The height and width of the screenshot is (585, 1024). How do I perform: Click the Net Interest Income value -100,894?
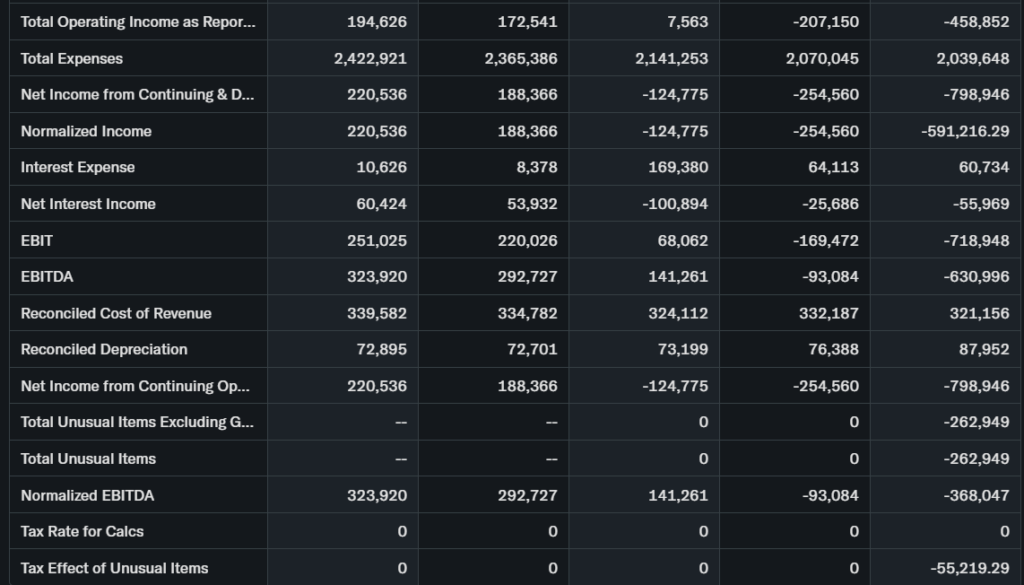point(675,204)
